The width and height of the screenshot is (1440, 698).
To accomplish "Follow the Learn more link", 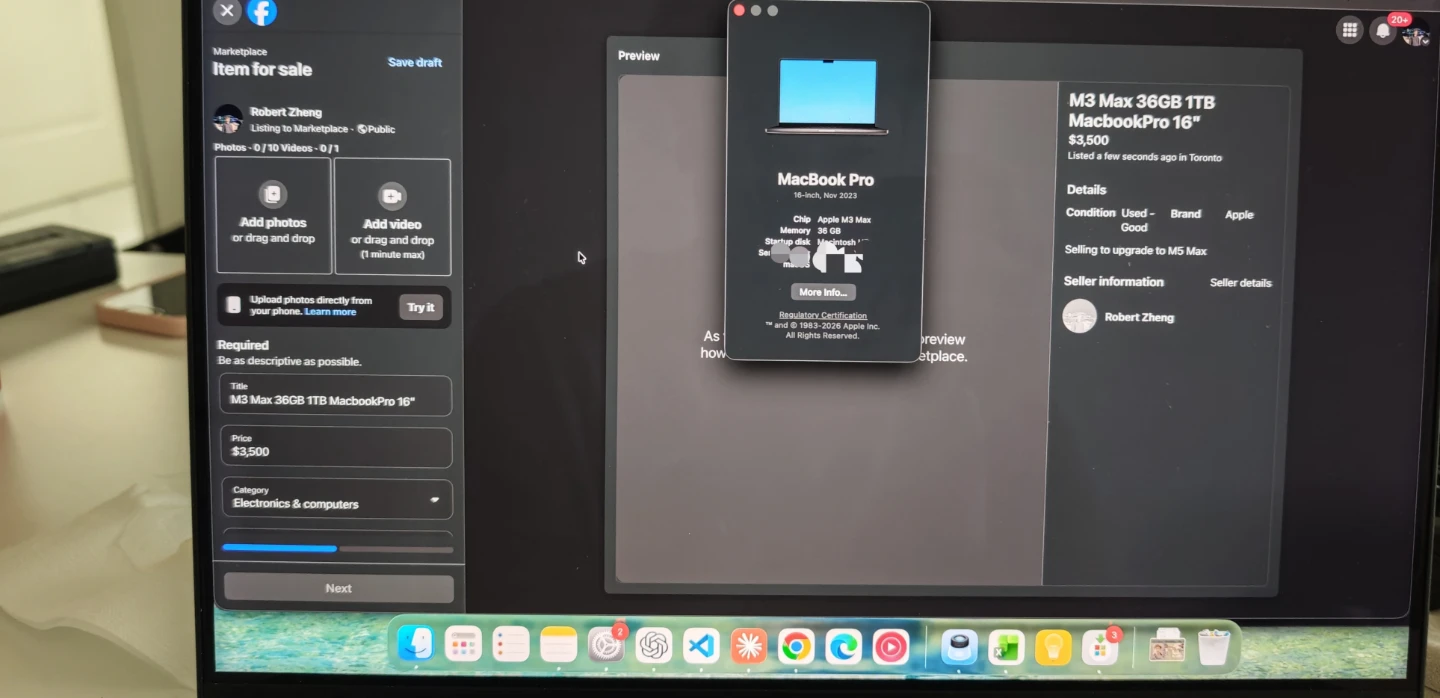I will pyautogui.click(x=331, y=312).
